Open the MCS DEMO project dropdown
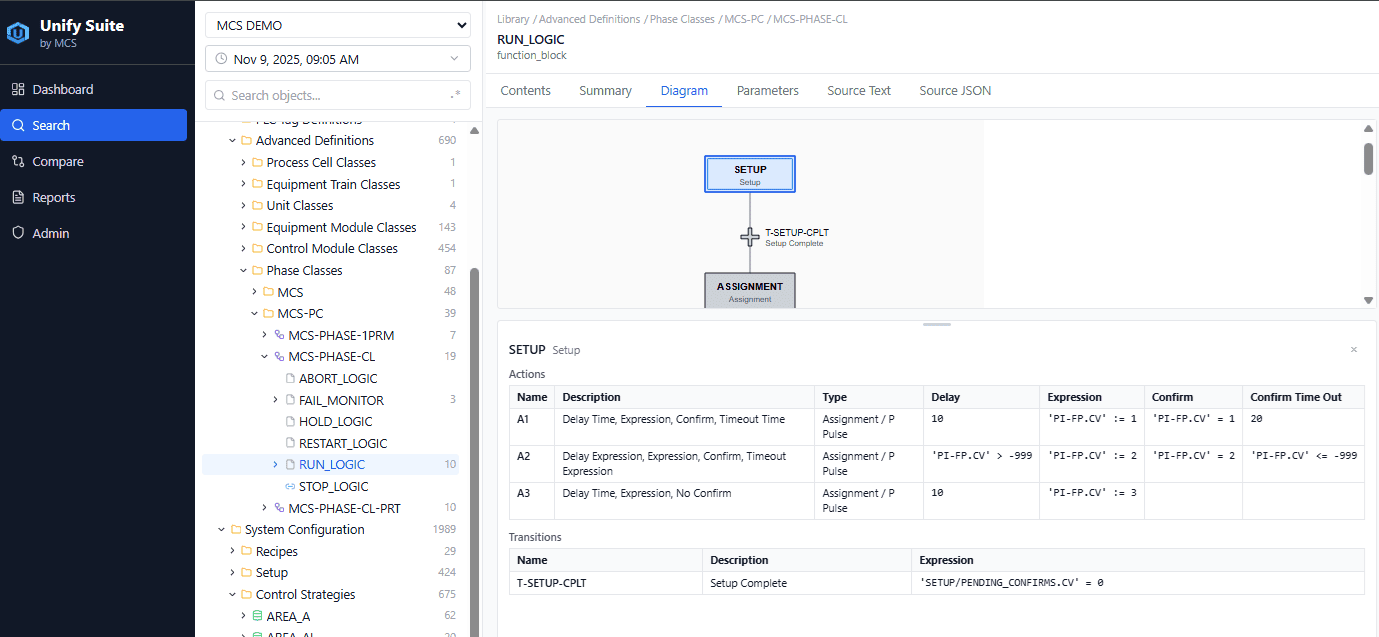Image resolution: width=1379 pixels, height=637 pixels. click(x=337, y=25)
